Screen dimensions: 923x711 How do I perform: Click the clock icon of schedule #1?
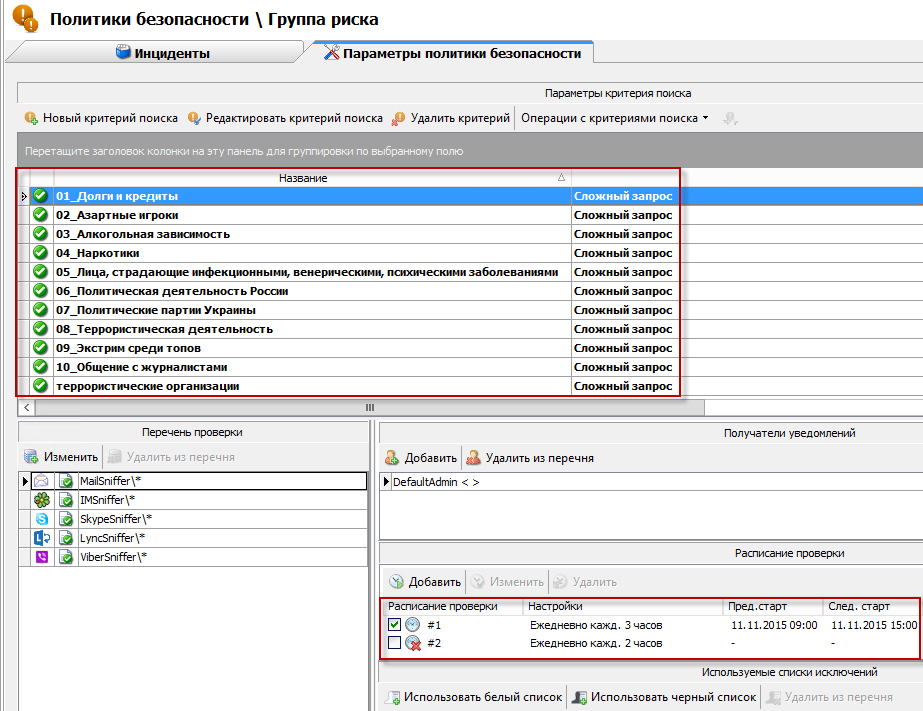pos(412,625)
